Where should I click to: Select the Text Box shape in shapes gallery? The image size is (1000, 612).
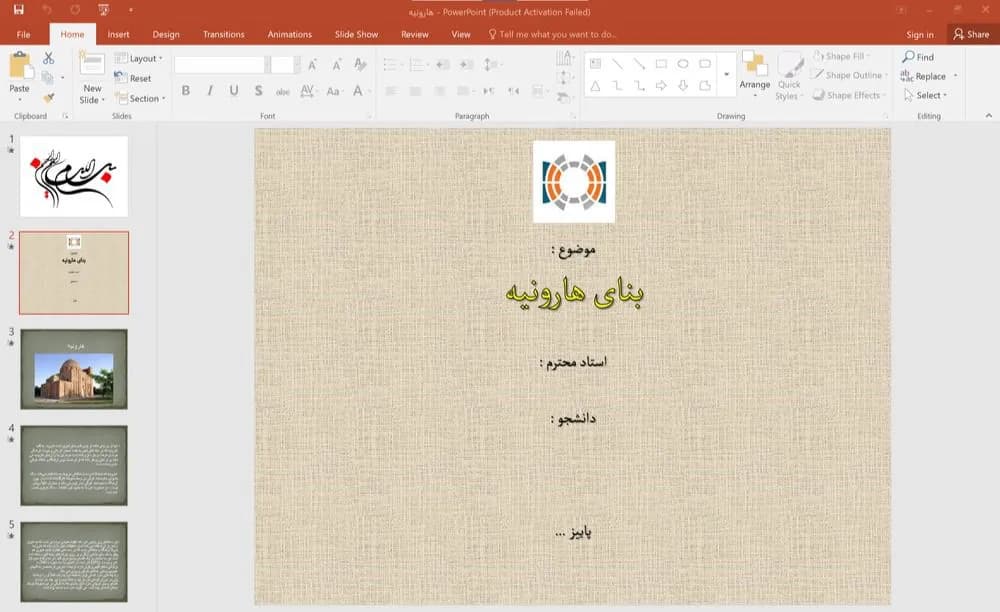596,64
